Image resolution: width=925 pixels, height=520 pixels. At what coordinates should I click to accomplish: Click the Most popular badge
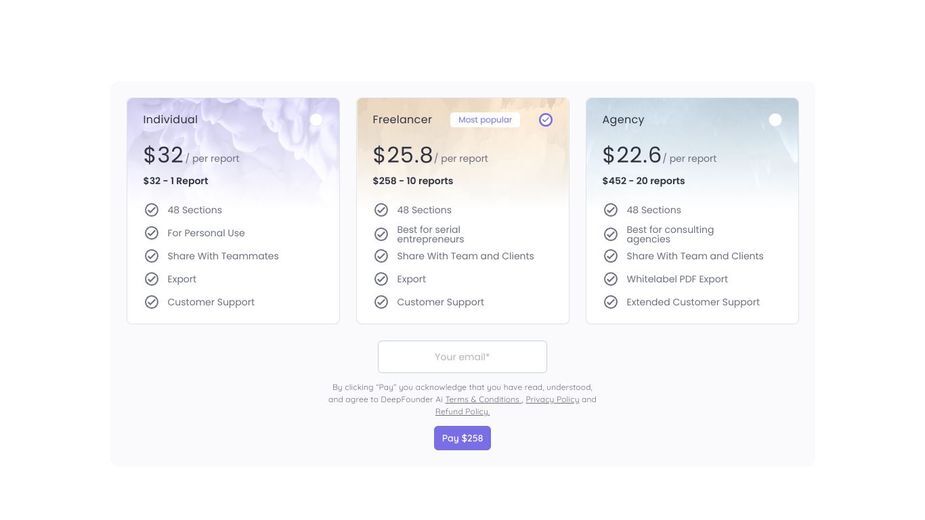pos(485,120)
